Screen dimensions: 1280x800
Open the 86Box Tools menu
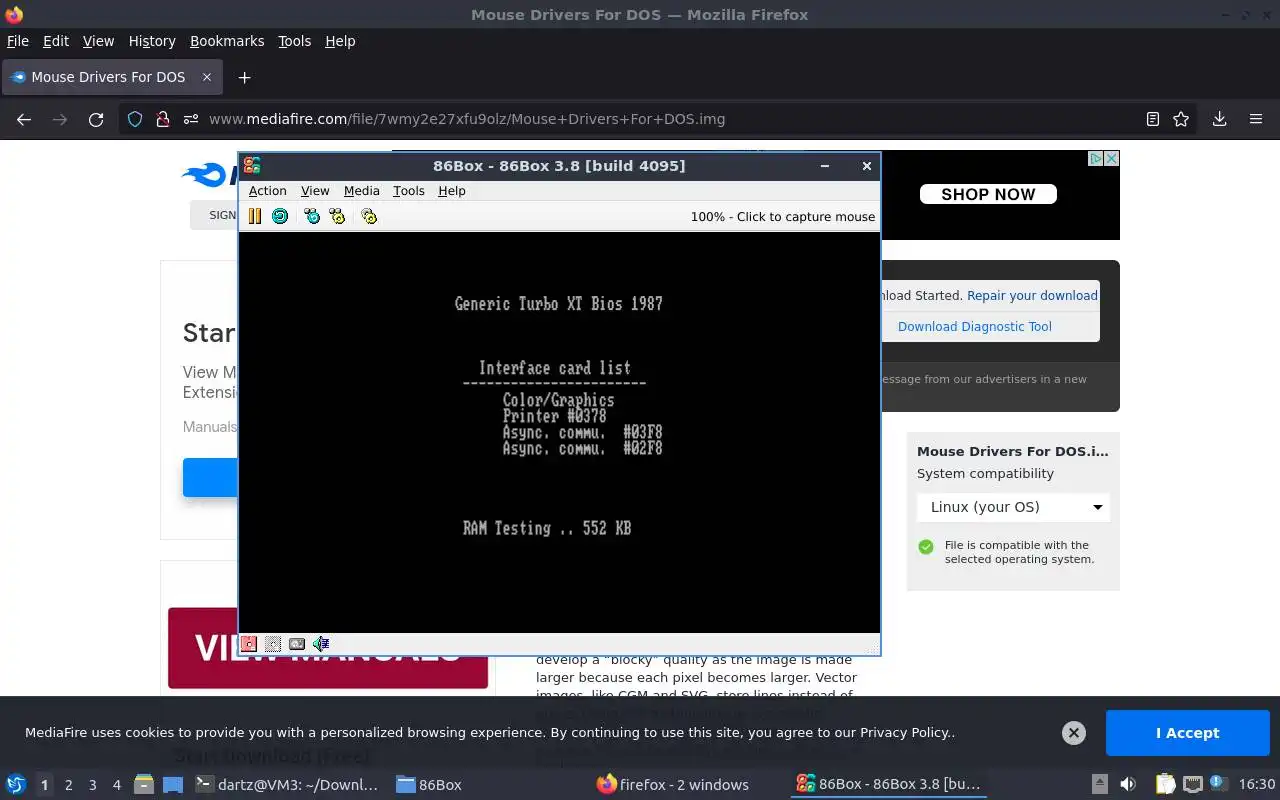408,191
